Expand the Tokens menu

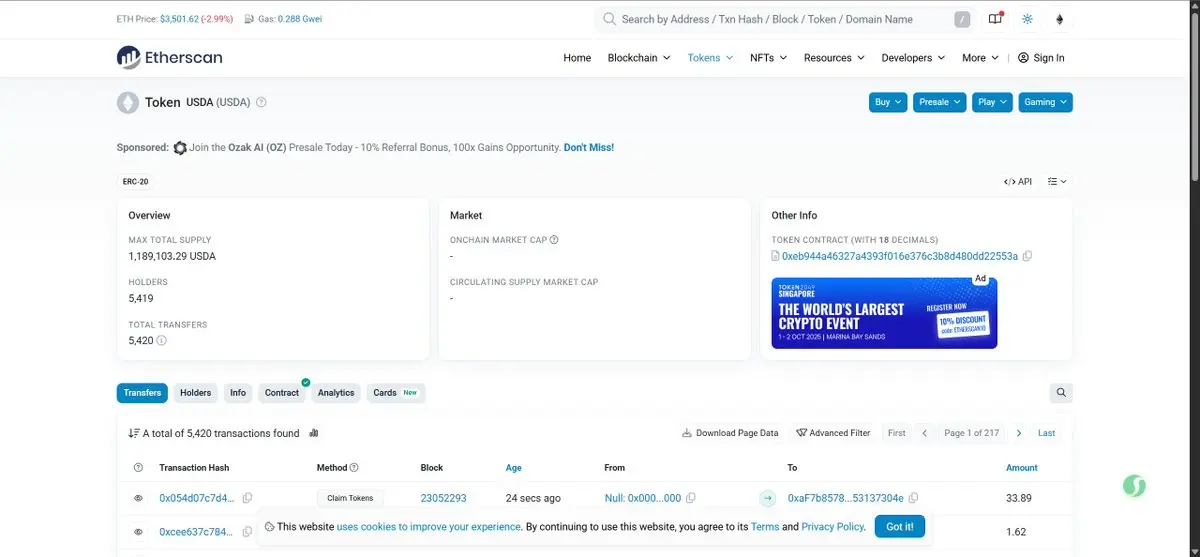tap(711, 58)
